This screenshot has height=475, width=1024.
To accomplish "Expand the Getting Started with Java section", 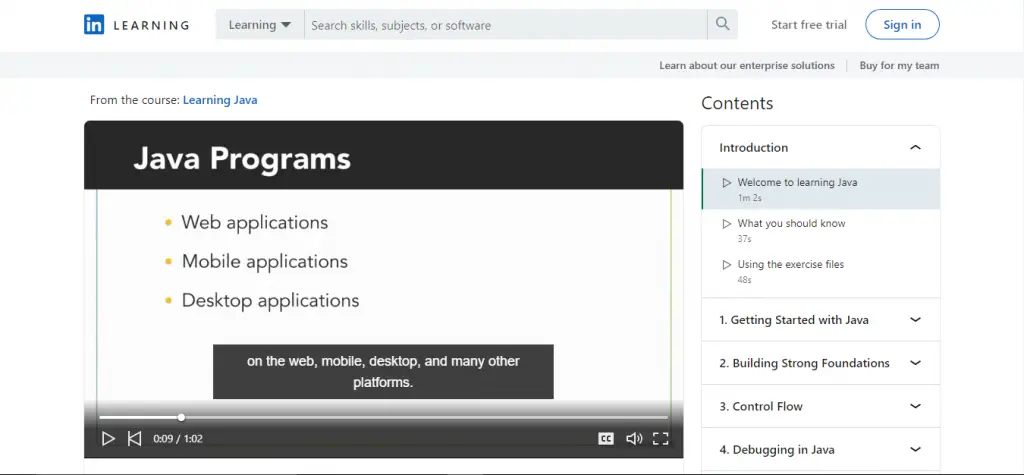I will point(914,320).
